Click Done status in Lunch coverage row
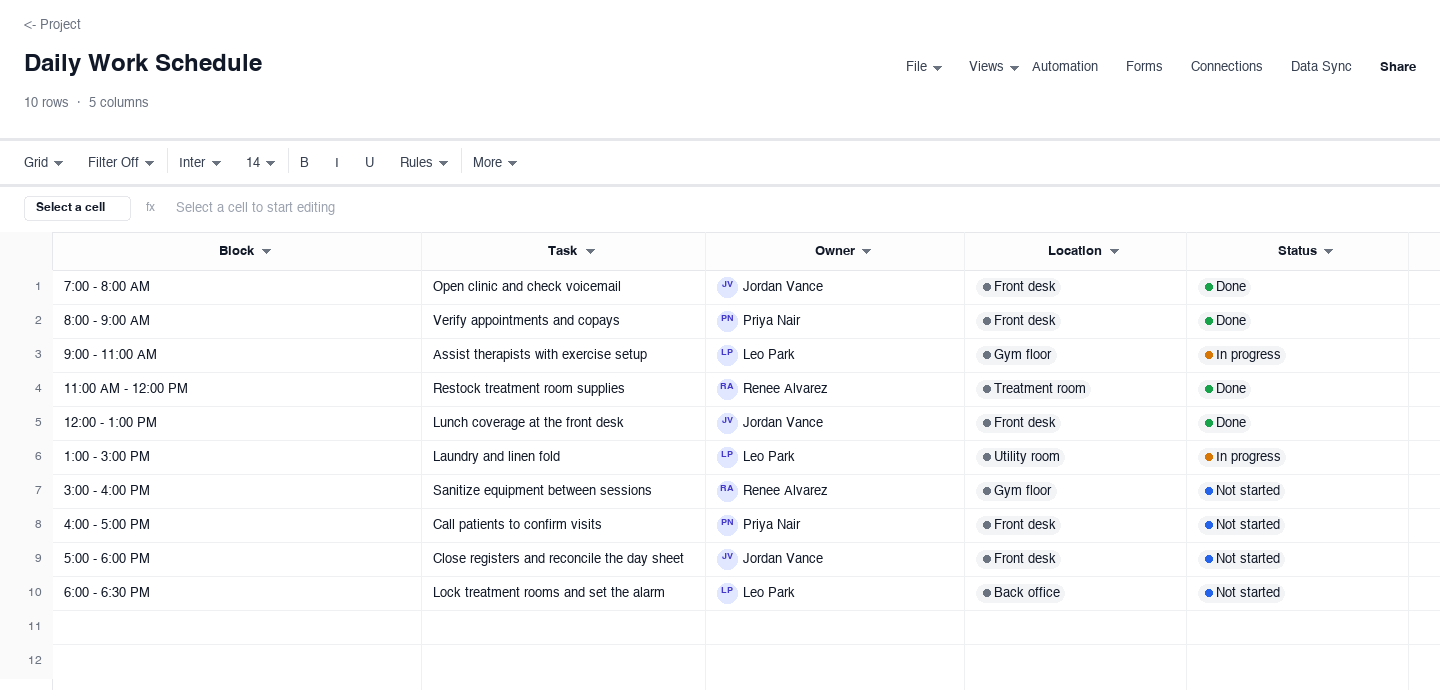 point(1225,423)
